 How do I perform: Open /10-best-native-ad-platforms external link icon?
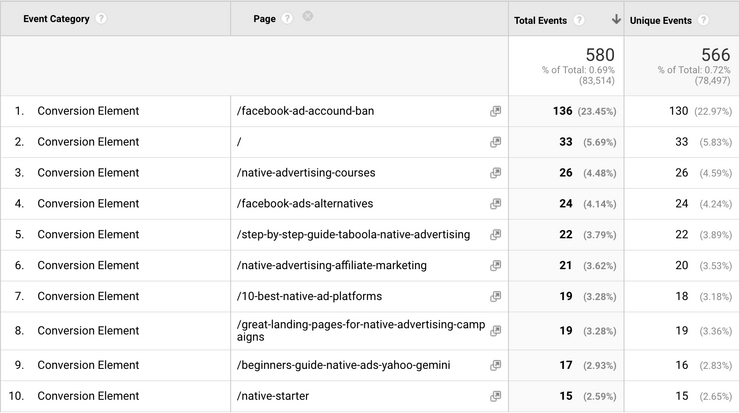click(495, 296)
